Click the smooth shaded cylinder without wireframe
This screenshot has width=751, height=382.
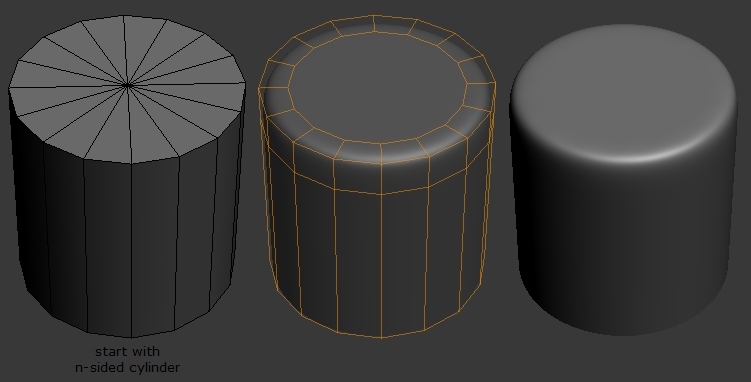[x=624, y=180]
